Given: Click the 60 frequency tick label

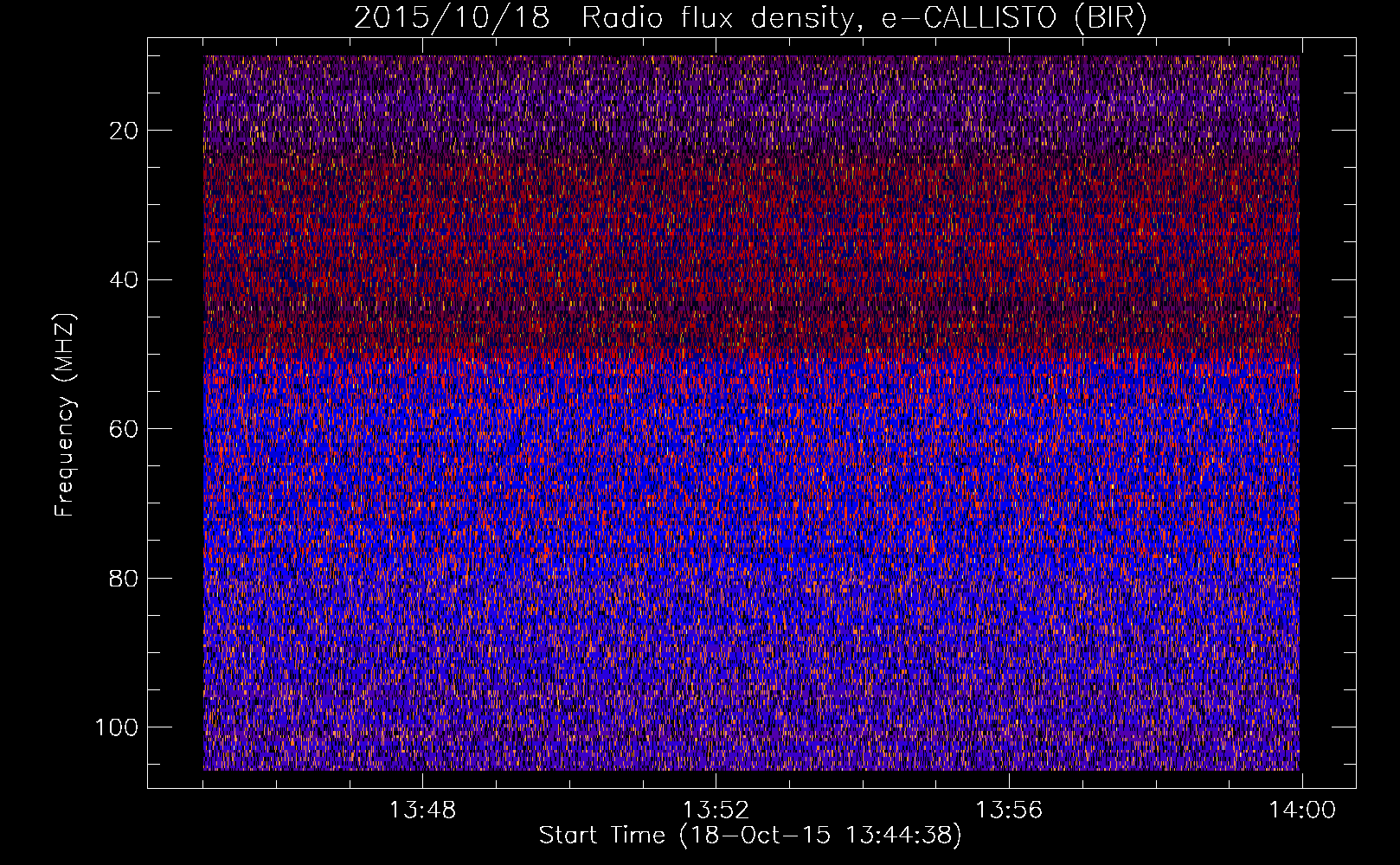Looking at the screenshot, I should 125,429.
